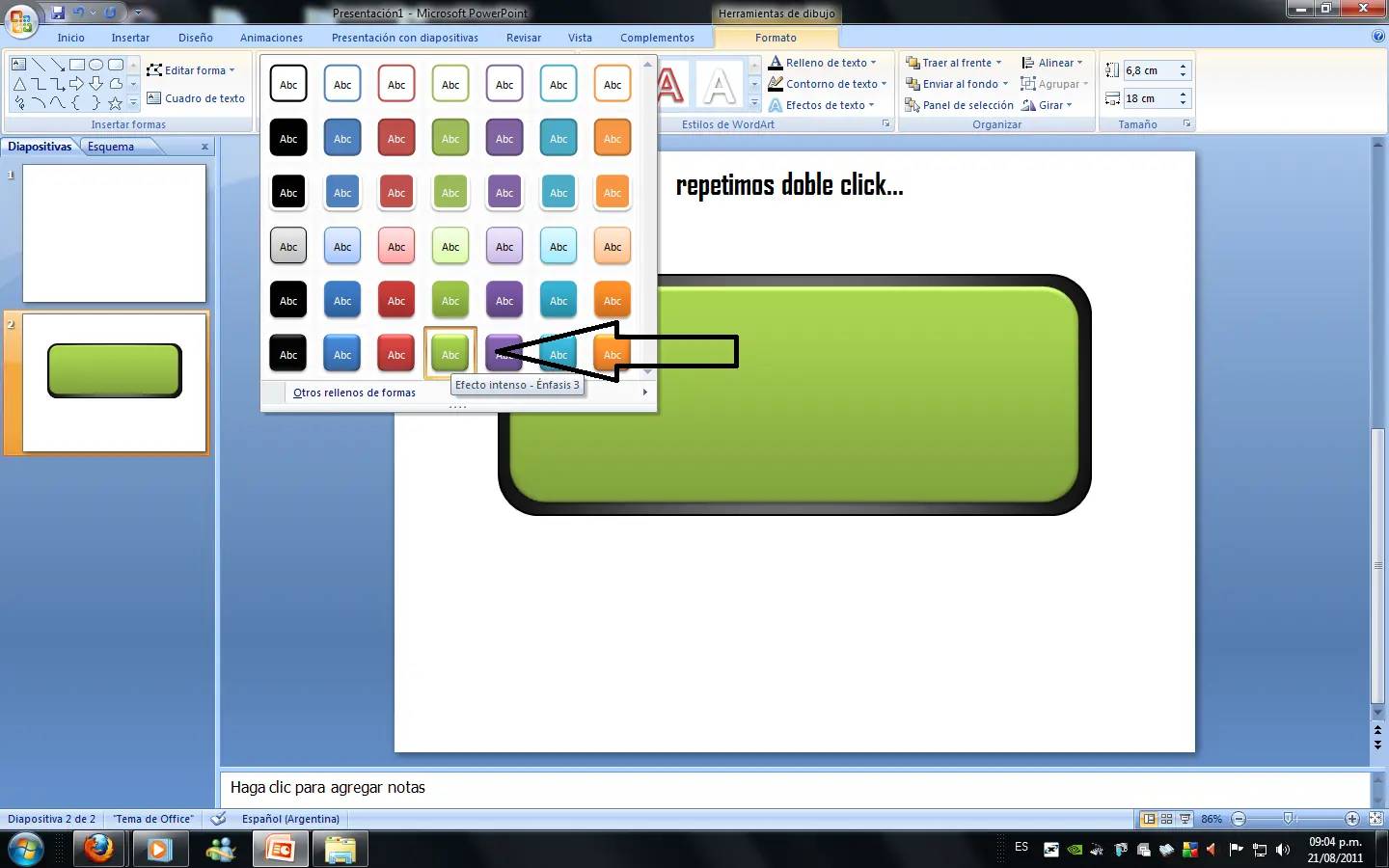Zoom out with the minus button
Screen dimensions: 1389x868
coord(1239,819)
